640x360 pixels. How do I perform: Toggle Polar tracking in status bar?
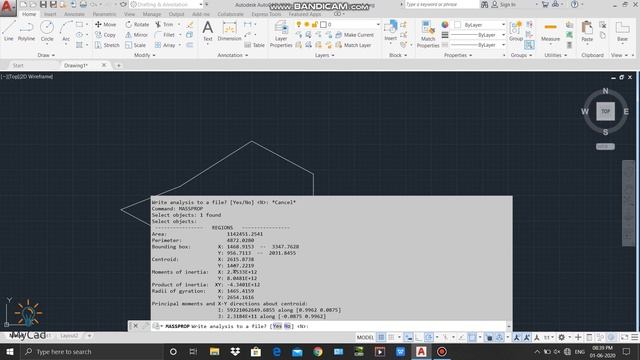tap(428, 337)
